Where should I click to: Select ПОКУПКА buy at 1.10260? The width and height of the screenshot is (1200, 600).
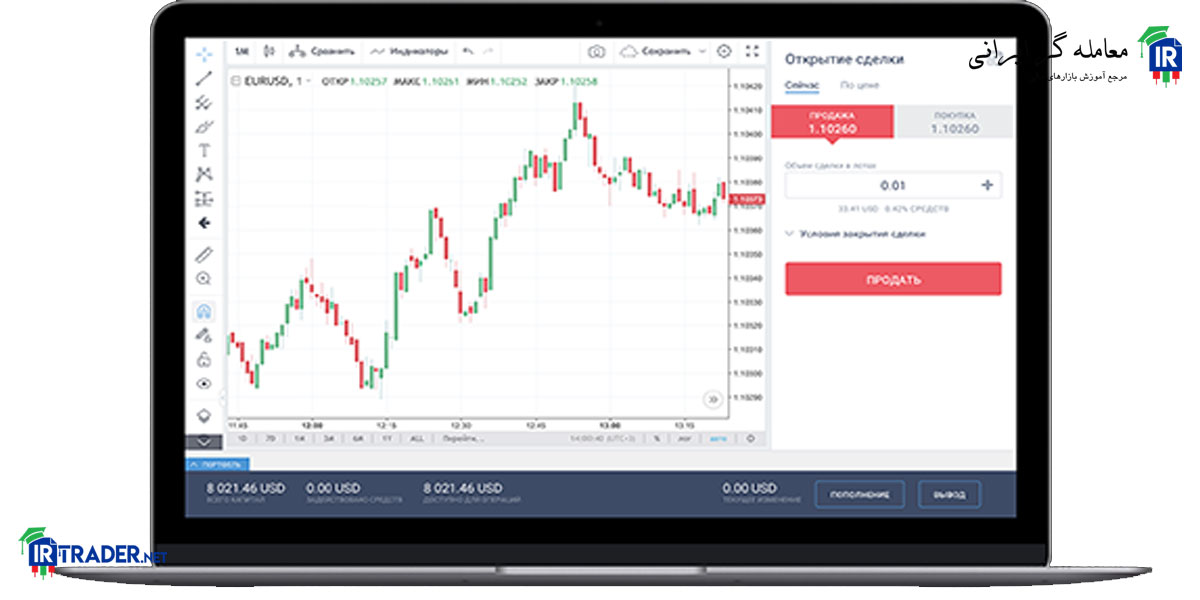point(954,122)
